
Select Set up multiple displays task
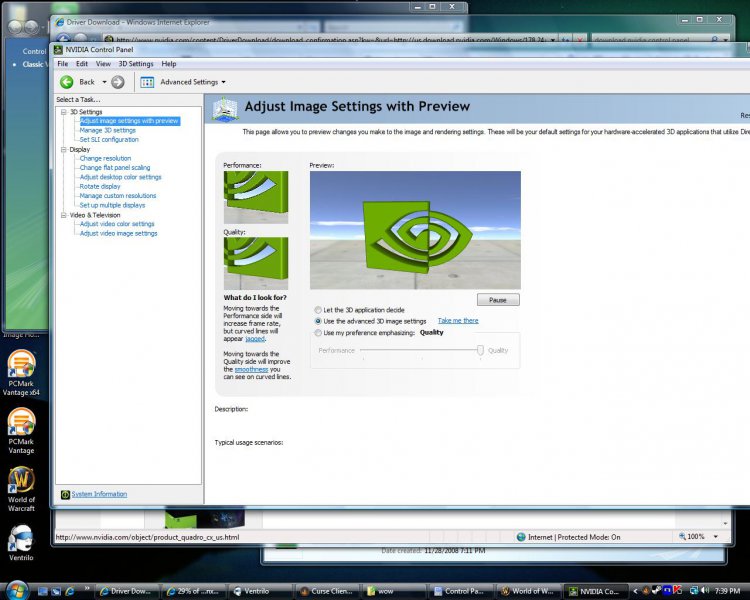(x=112, y=205)
